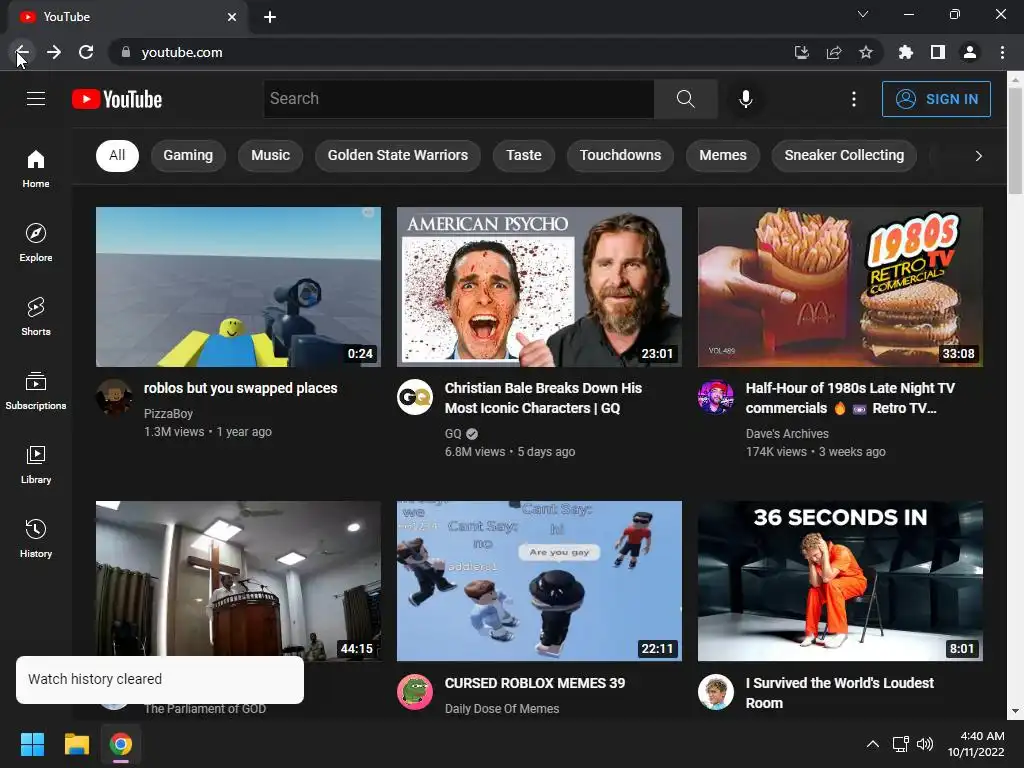This screenshot has width=1024, height=768.
Task: Open YouTube settings three-dot menu
Action: pyautogui.click(x=854, y=99)
